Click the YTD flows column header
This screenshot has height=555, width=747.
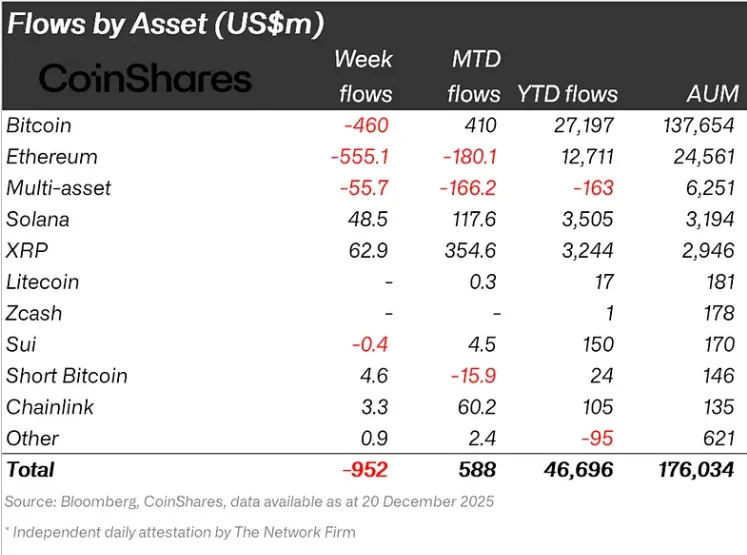pyautogui.click(x=567, y=95)
